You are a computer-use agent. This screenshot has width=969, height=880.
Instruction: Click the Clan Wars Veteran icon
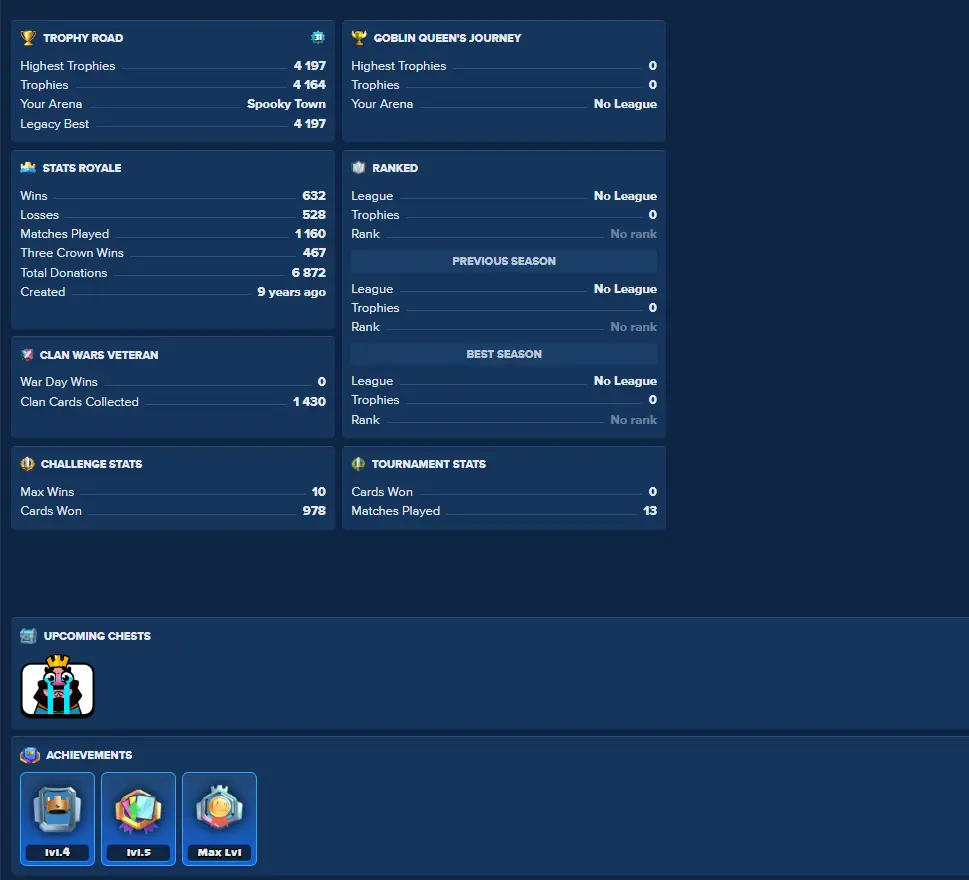pyautogui.click(x=27, y=355)
